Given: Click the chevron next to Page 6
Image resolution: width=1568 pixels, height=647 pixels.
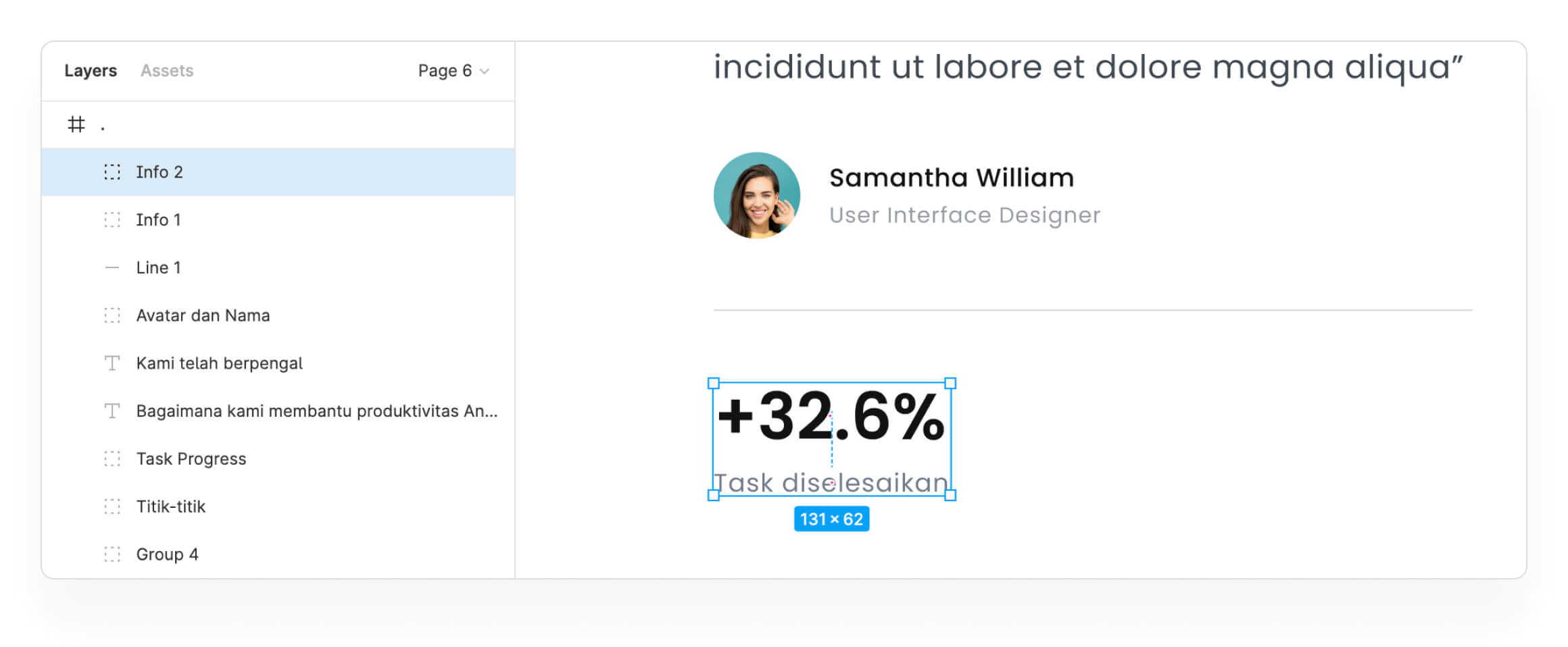Looking at the screenshot, I should click(485, 72).
